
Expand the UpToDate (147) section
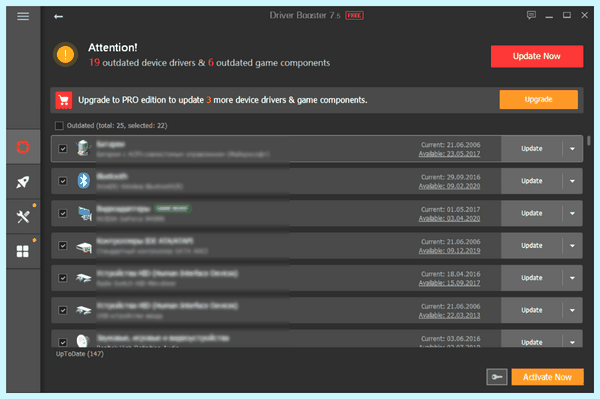tap(80, 354)
